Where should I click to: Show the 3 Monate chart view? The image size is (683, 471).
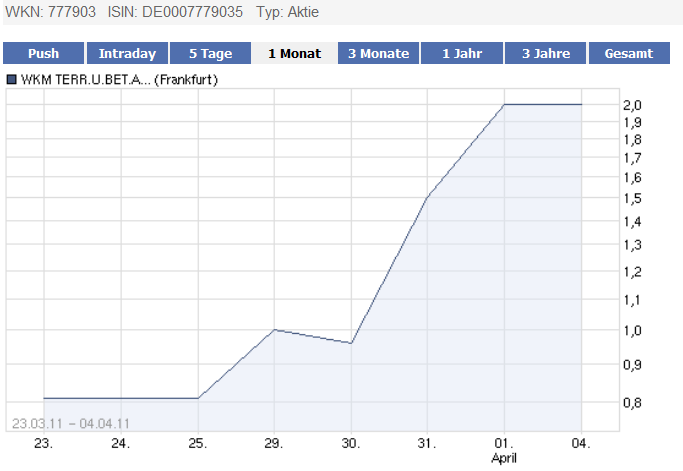click(378, 54)
